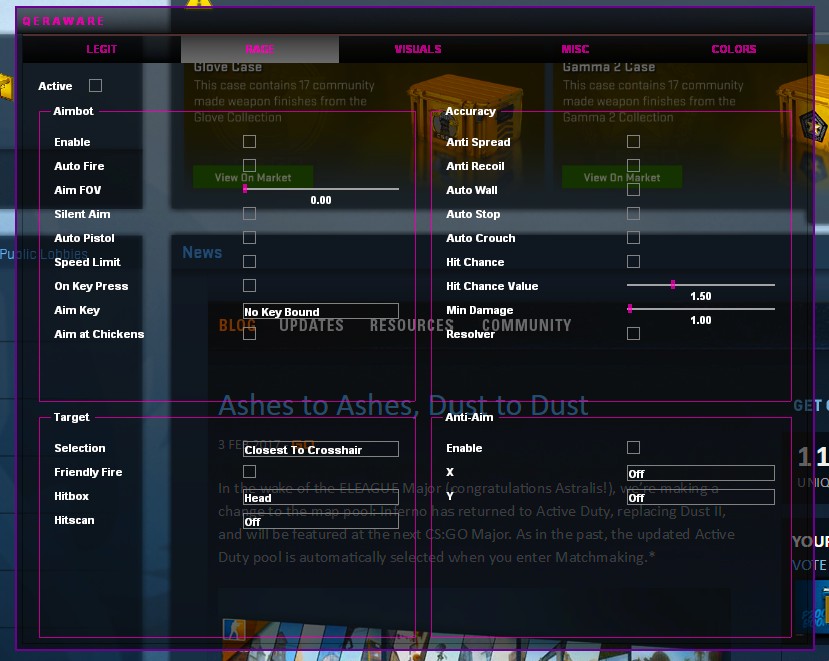
Task: Toggle the Silent Aim checkbox
Action: tap(250, 214)
